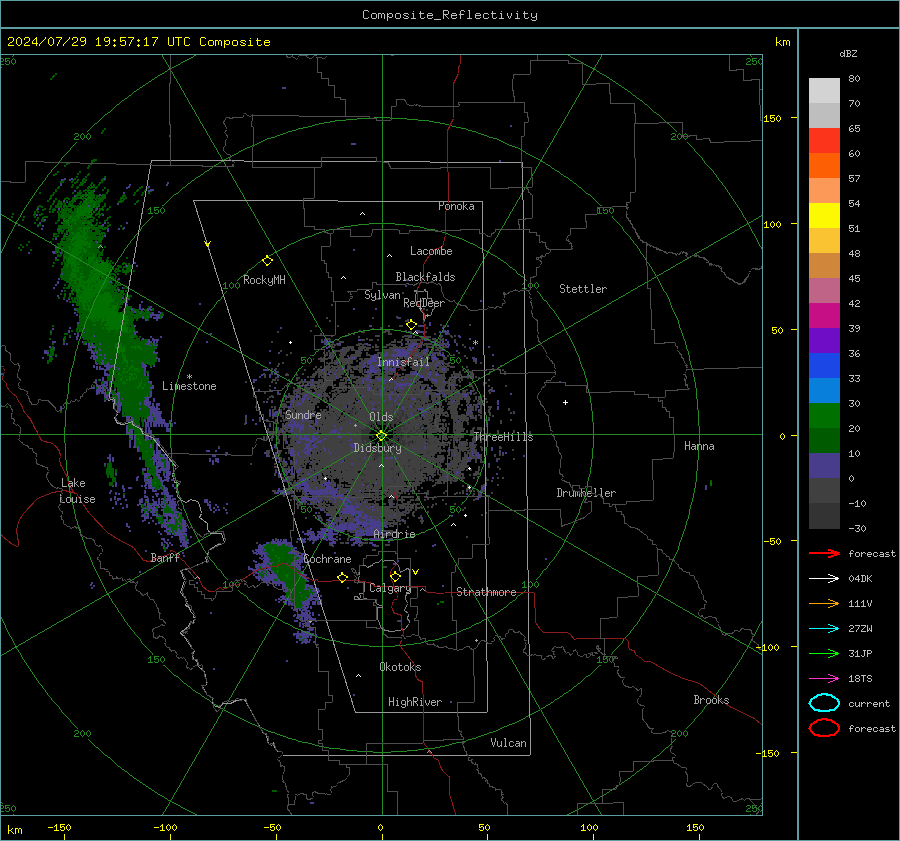The image size is (900, 841).
Task: Click the orange 111V arrow in the legend
Action: 824,603
